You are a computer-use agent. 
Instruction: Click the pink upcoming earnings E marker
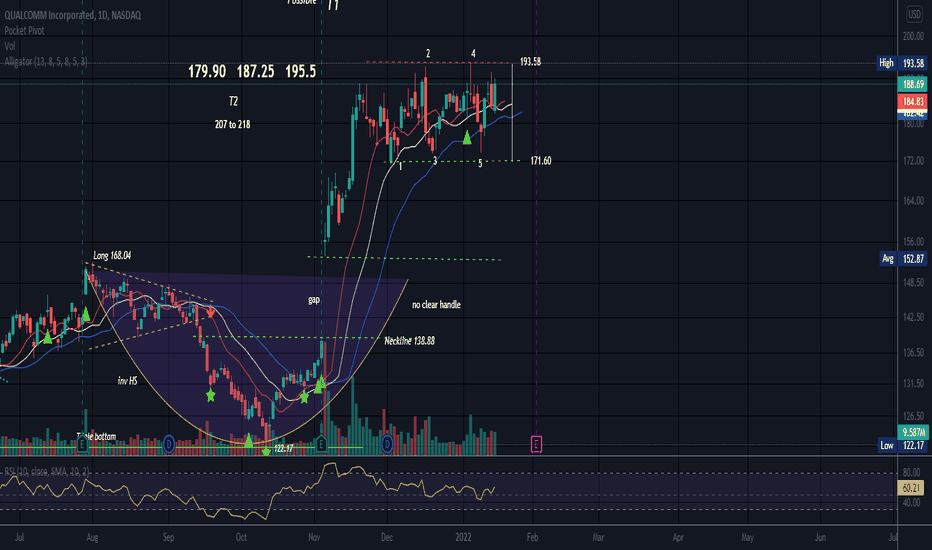pyautogui.click(x=536, y=444)
